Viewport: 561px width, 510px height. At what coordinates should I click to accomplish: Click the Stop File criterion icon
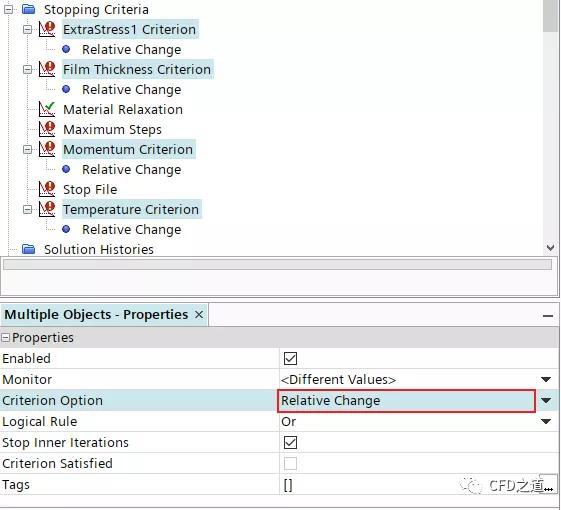pos(47,189)
